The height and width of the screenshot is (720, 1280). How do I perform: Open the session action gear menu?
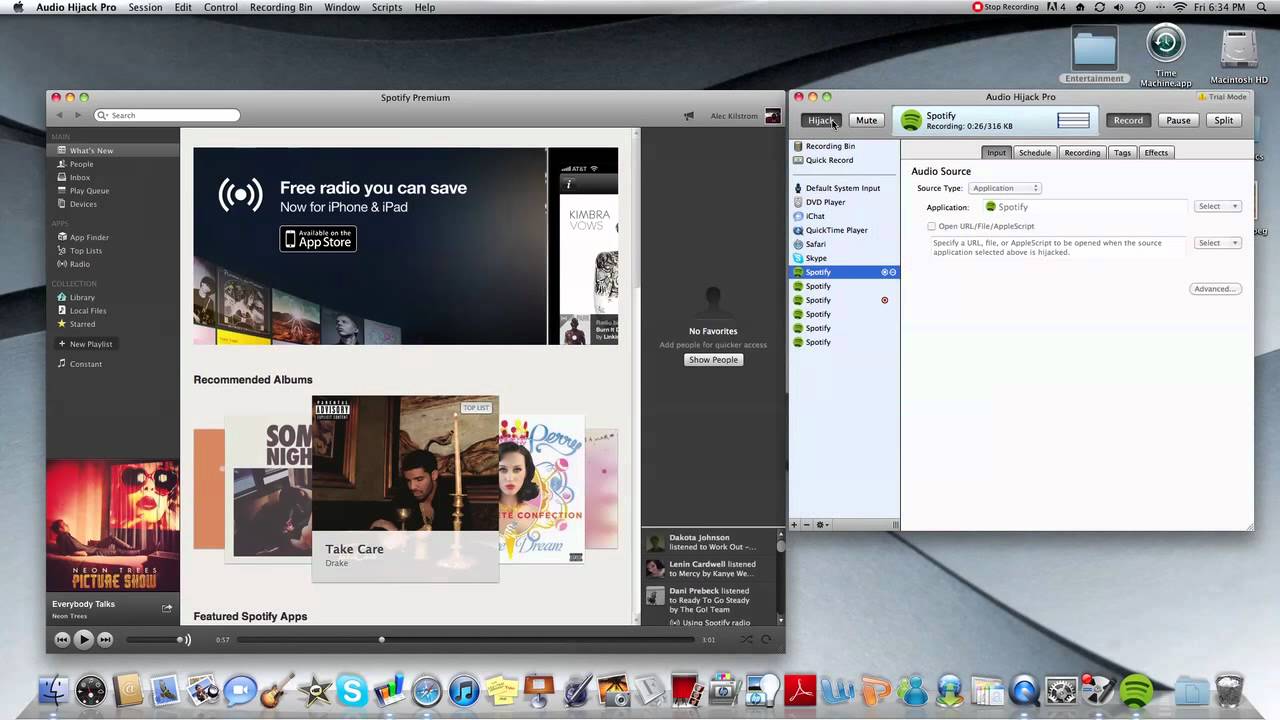coord(821,525)
